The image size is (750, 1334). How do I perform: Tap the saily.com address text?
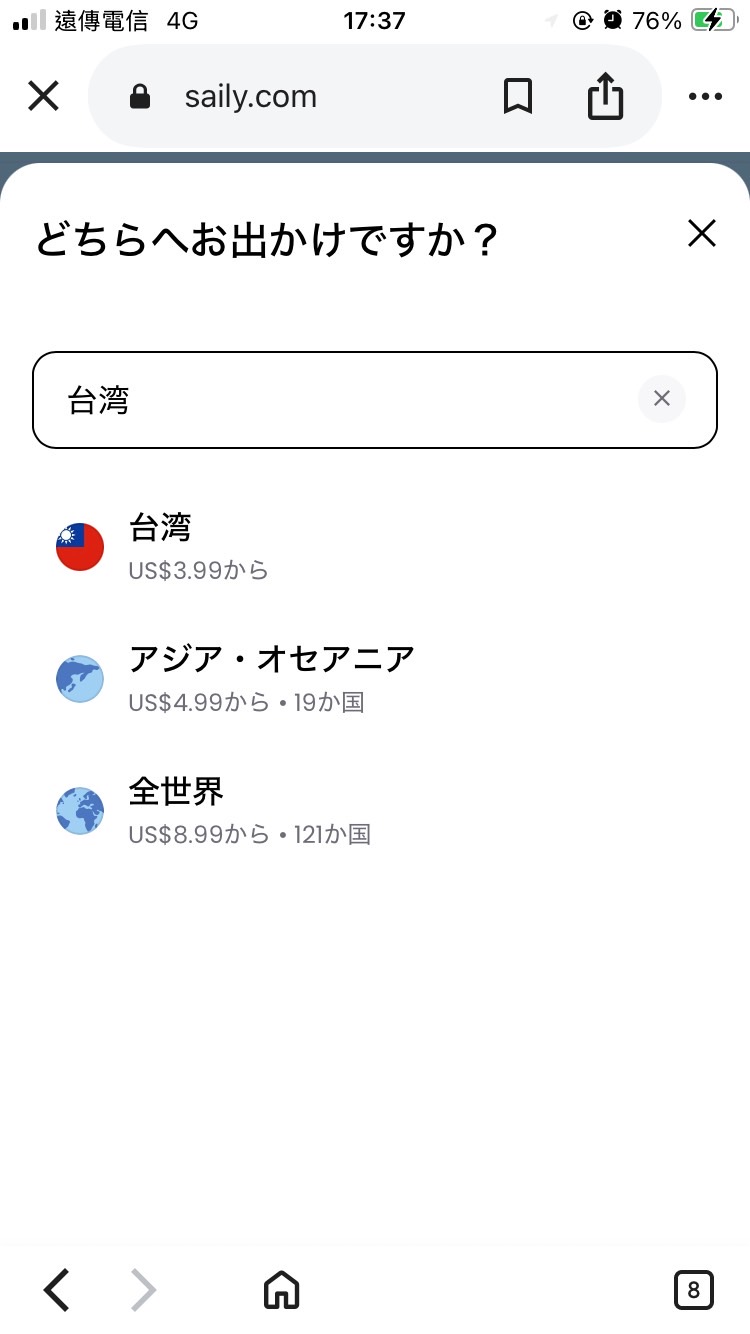(250, 97)
